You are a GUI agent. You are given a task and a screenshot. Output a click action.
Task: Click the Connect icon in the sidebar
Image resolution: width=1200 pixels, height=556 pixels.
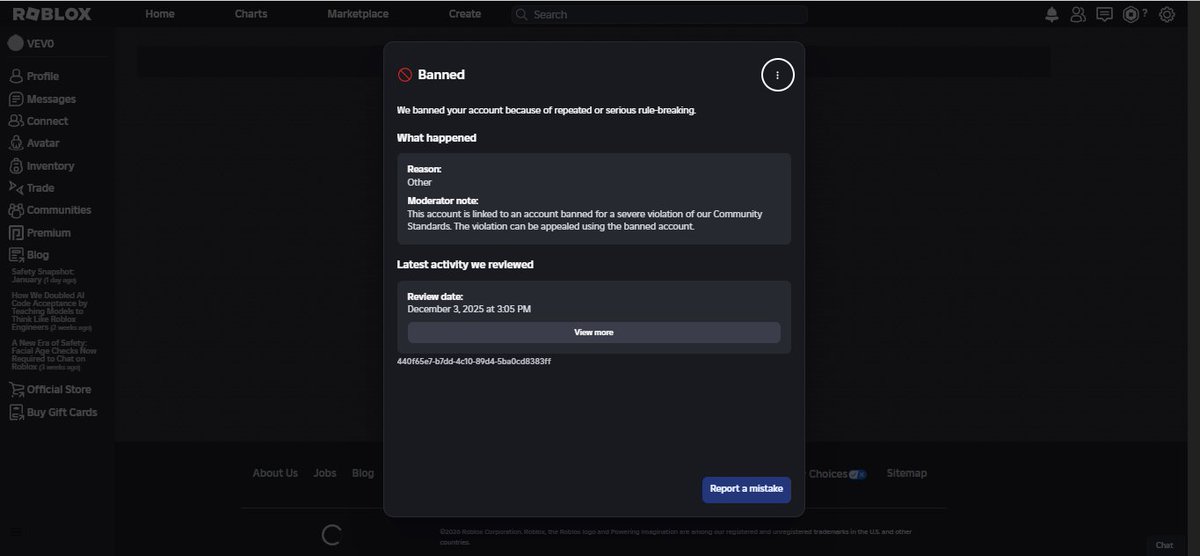tap(16, 121)
